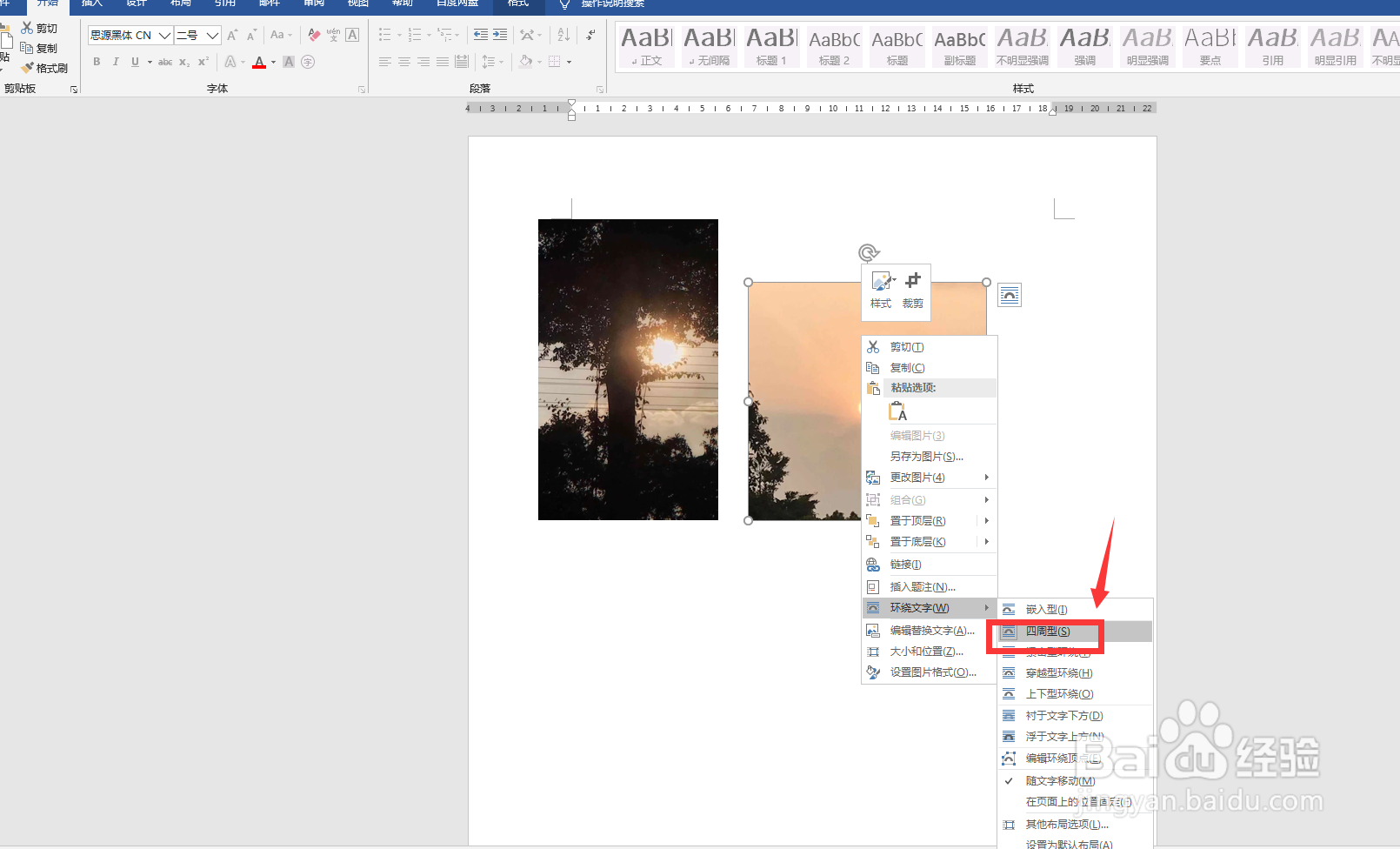The width and height of the screenshot is (1400, 849).
Task: Check the 随文字移动(M) option
Action: point(1075,781)
